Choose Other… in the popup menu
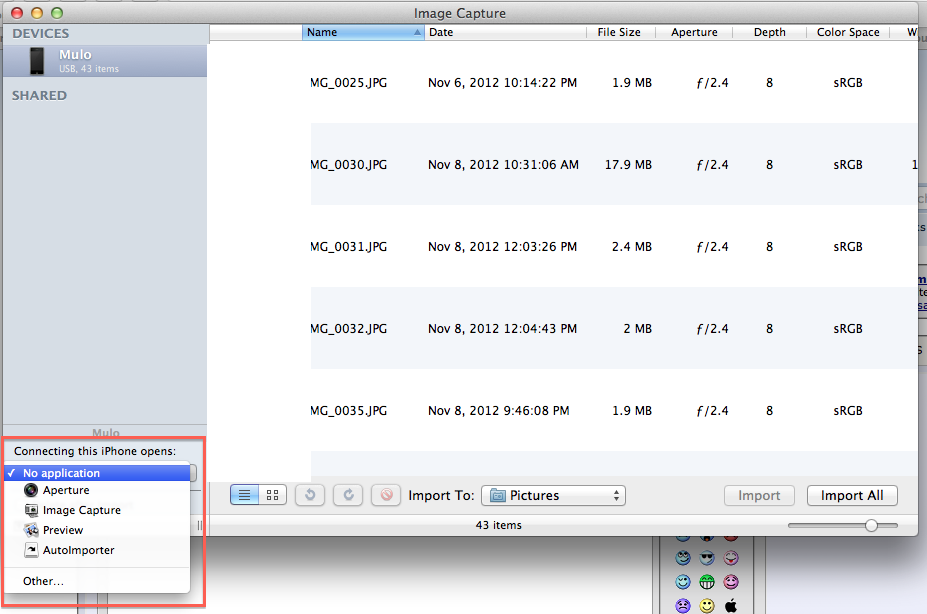The height and width of the screenshot is (614, 927). pos(98,581)
